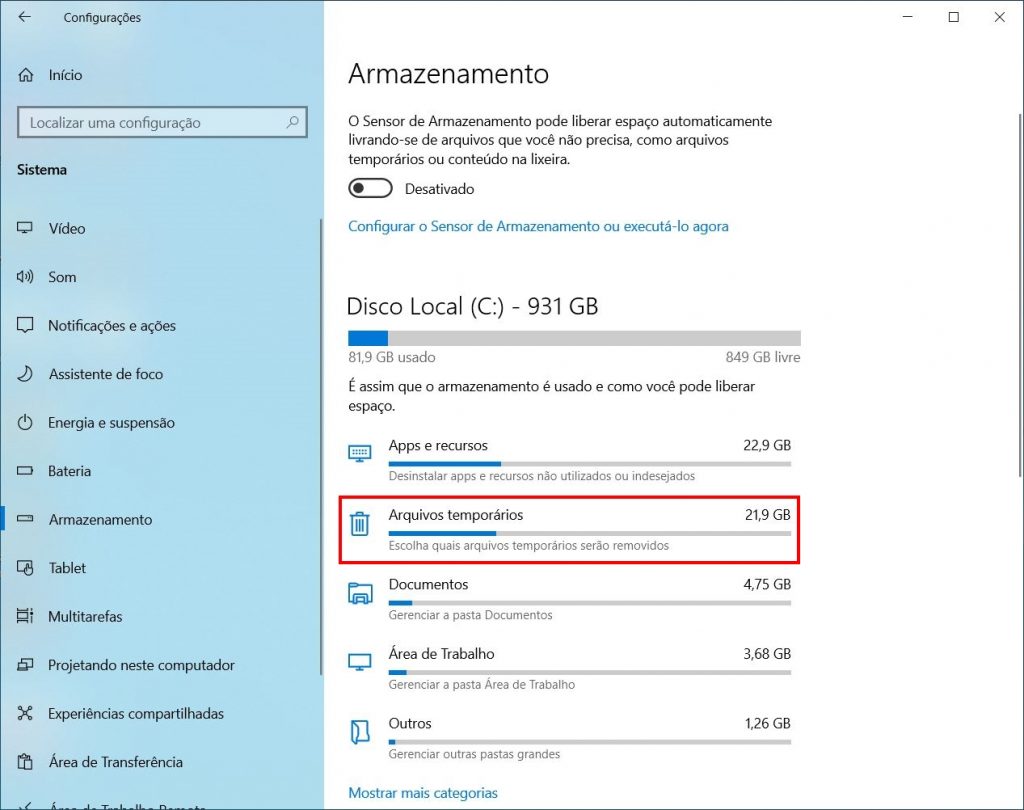Click the sidebar vertical scrollbar
1024x810 pixels.
point(321,447)
